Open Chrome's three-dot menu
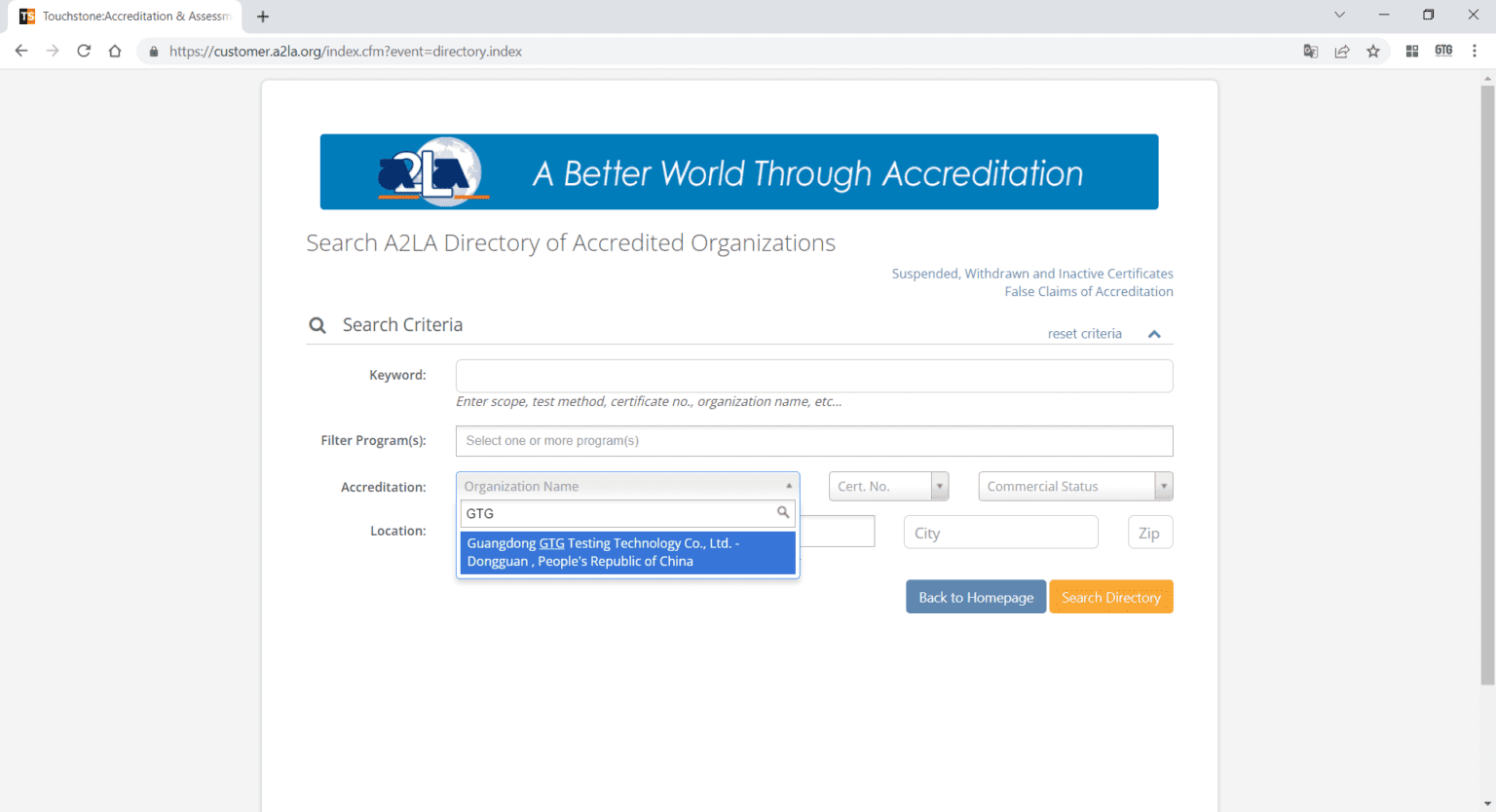 pos(1475,51)
